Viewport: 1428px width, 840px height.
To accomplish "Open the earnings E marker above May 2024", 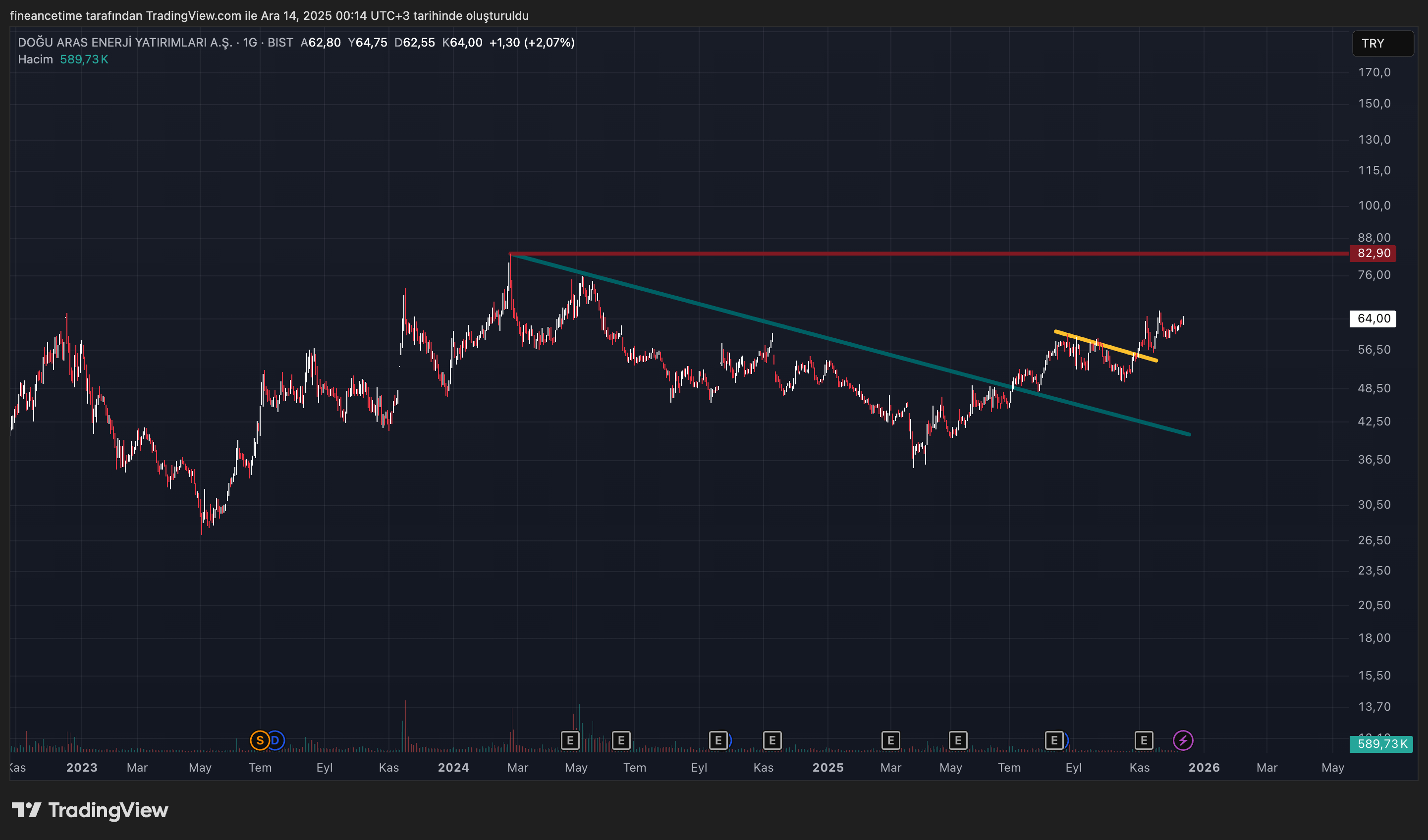I will [x=570, y=740].
